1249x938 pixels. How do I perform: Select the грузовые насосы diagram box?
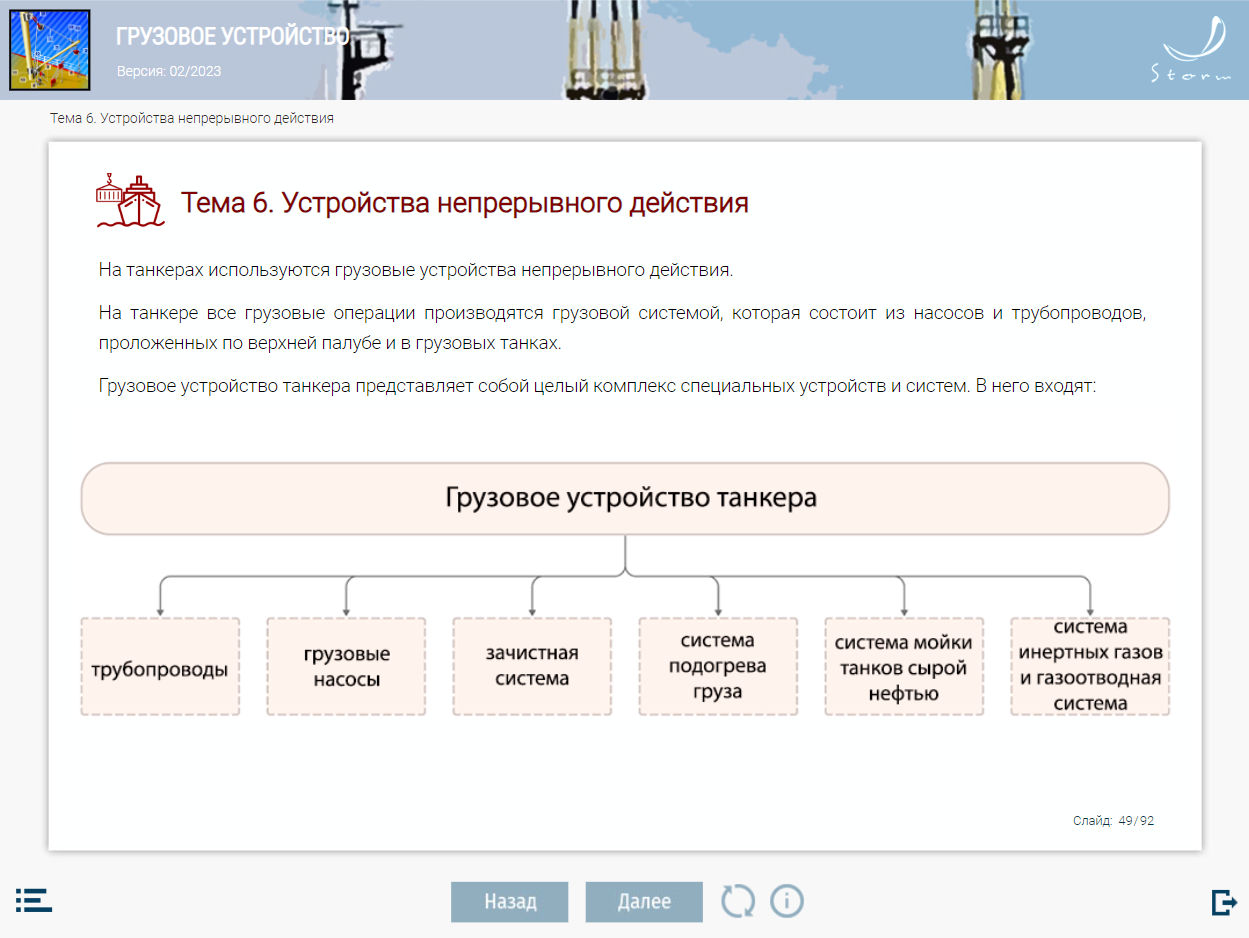346,666
